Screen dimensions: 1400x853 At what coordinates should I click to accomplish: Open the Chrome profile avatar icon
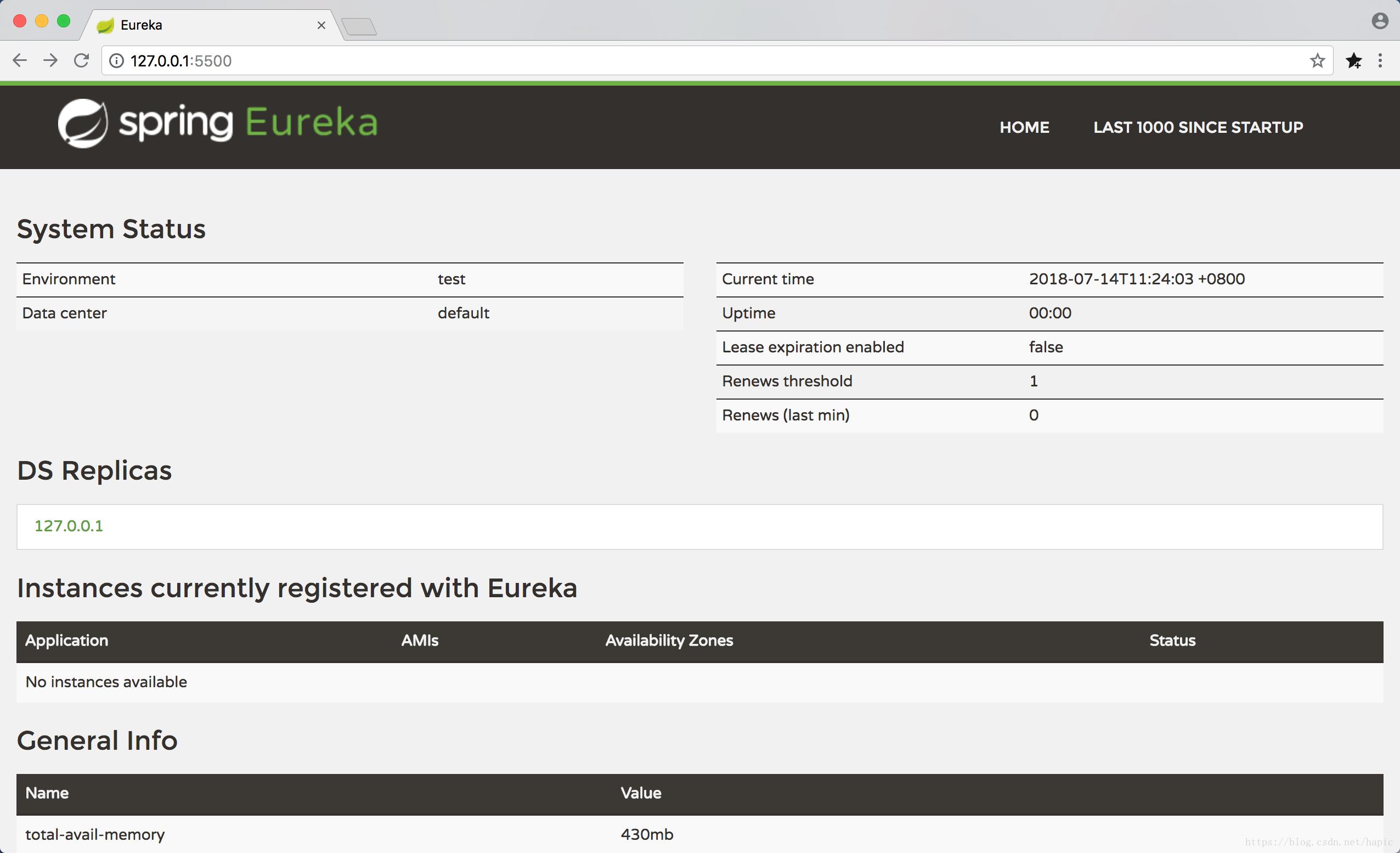pos(1380,21)
